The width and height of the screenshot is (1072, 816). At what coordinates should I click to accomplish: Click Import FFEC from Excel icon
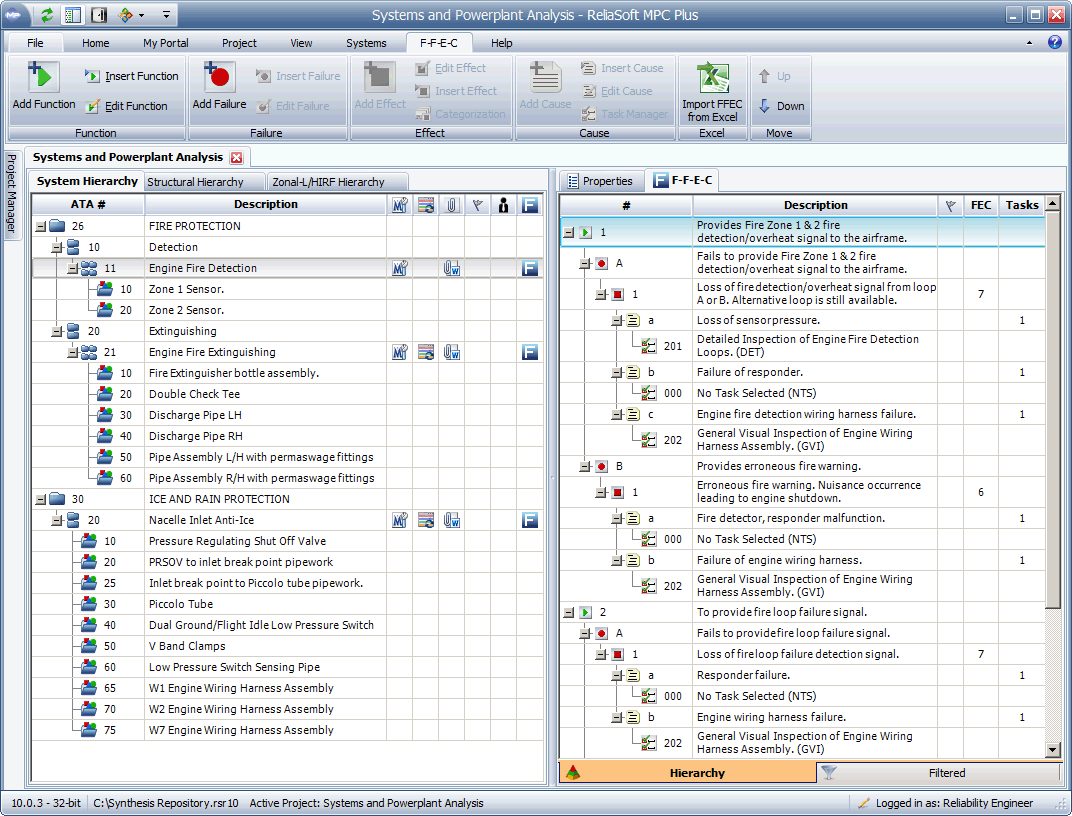[x=712, y=79]
